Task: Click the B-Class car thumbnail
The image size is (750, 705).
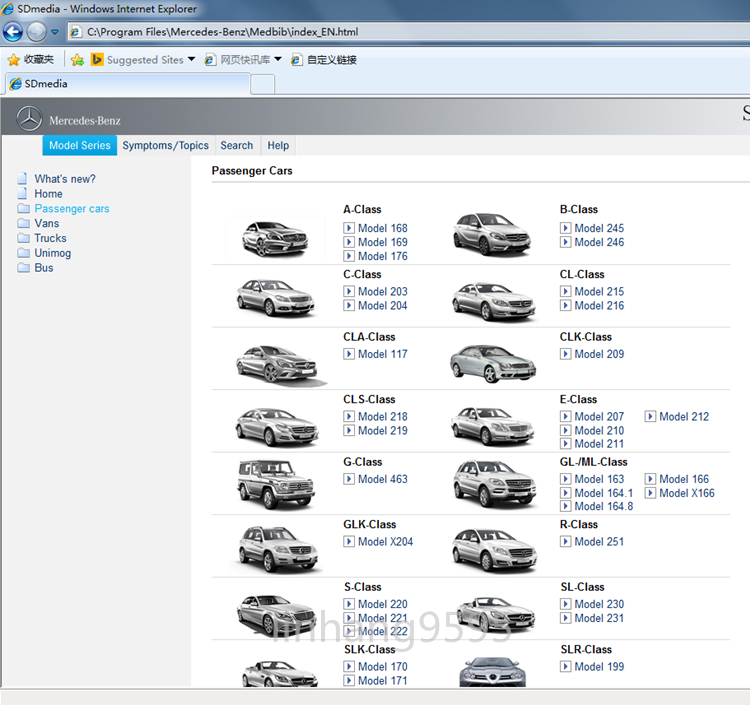Action: (x=491, y=234)
